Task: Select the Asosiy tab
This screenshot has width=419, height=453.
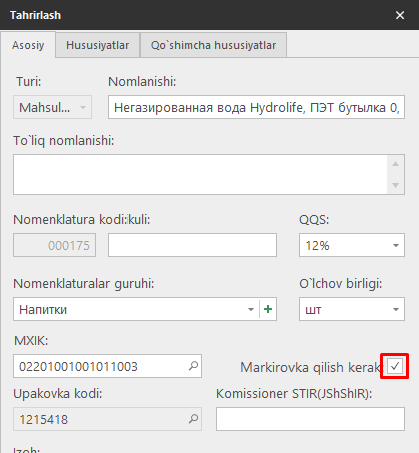Action: (x=28, y=45)
